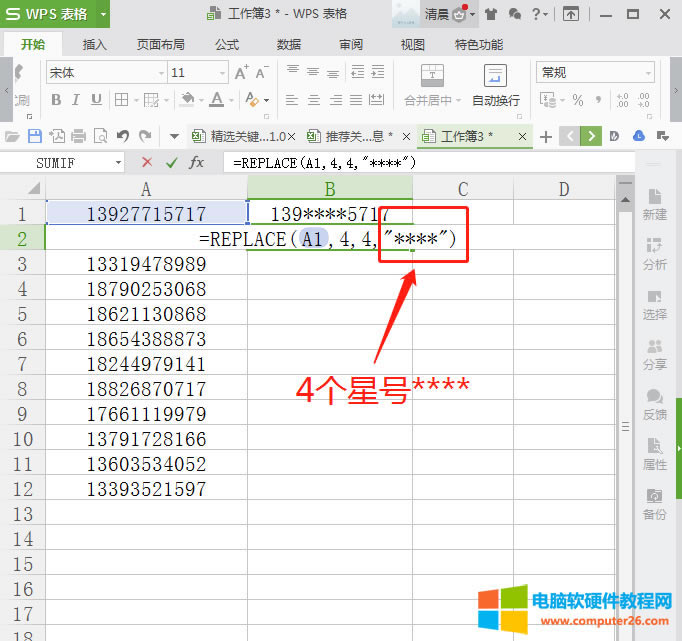Click the Undo arrow icon
The image size is (682, 641).
[x=123, y=136]
